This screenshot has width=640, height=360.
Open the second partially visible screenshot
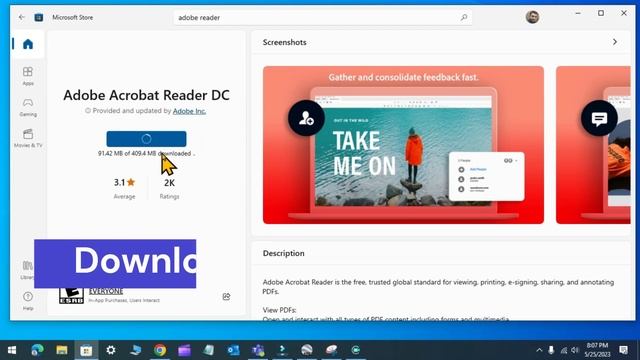[x=593, y=145]
